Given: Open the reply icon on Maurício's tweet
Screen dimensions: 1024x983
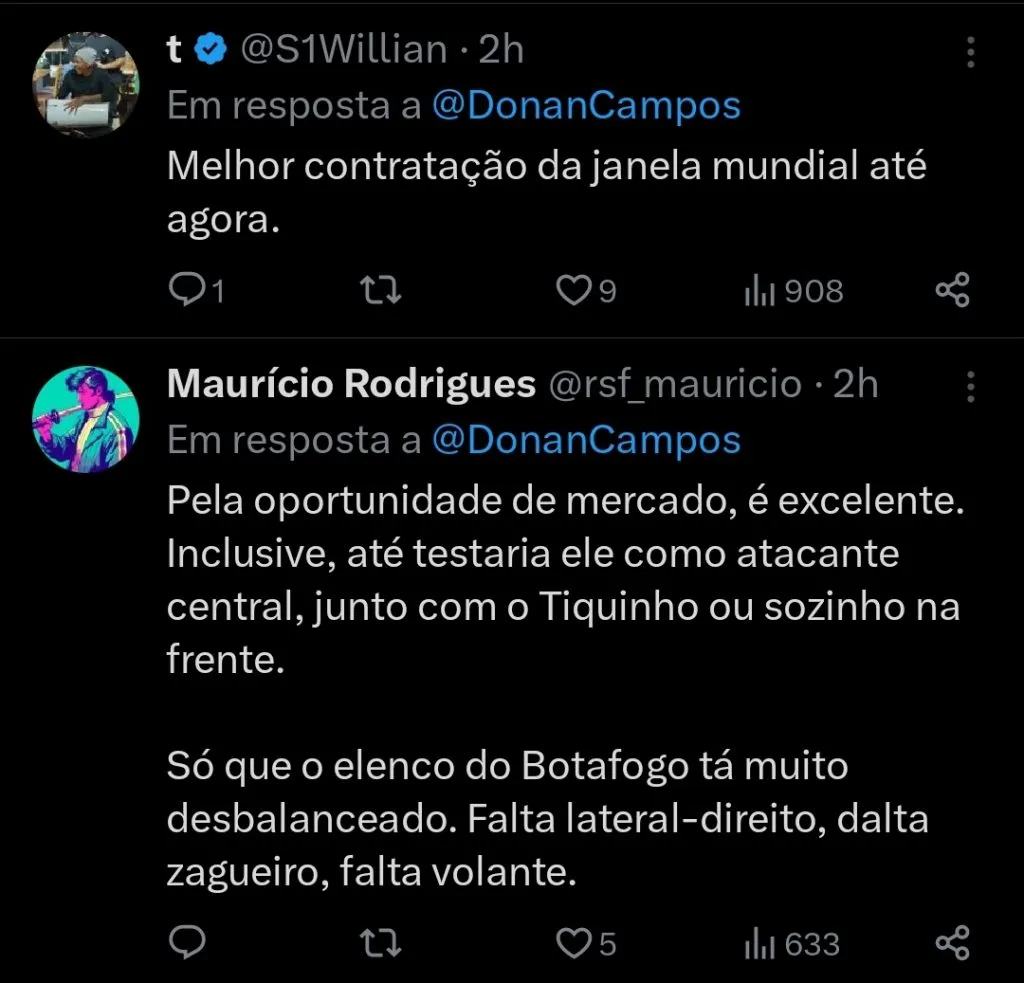Looking at the screenshot, I should (188, 942).
